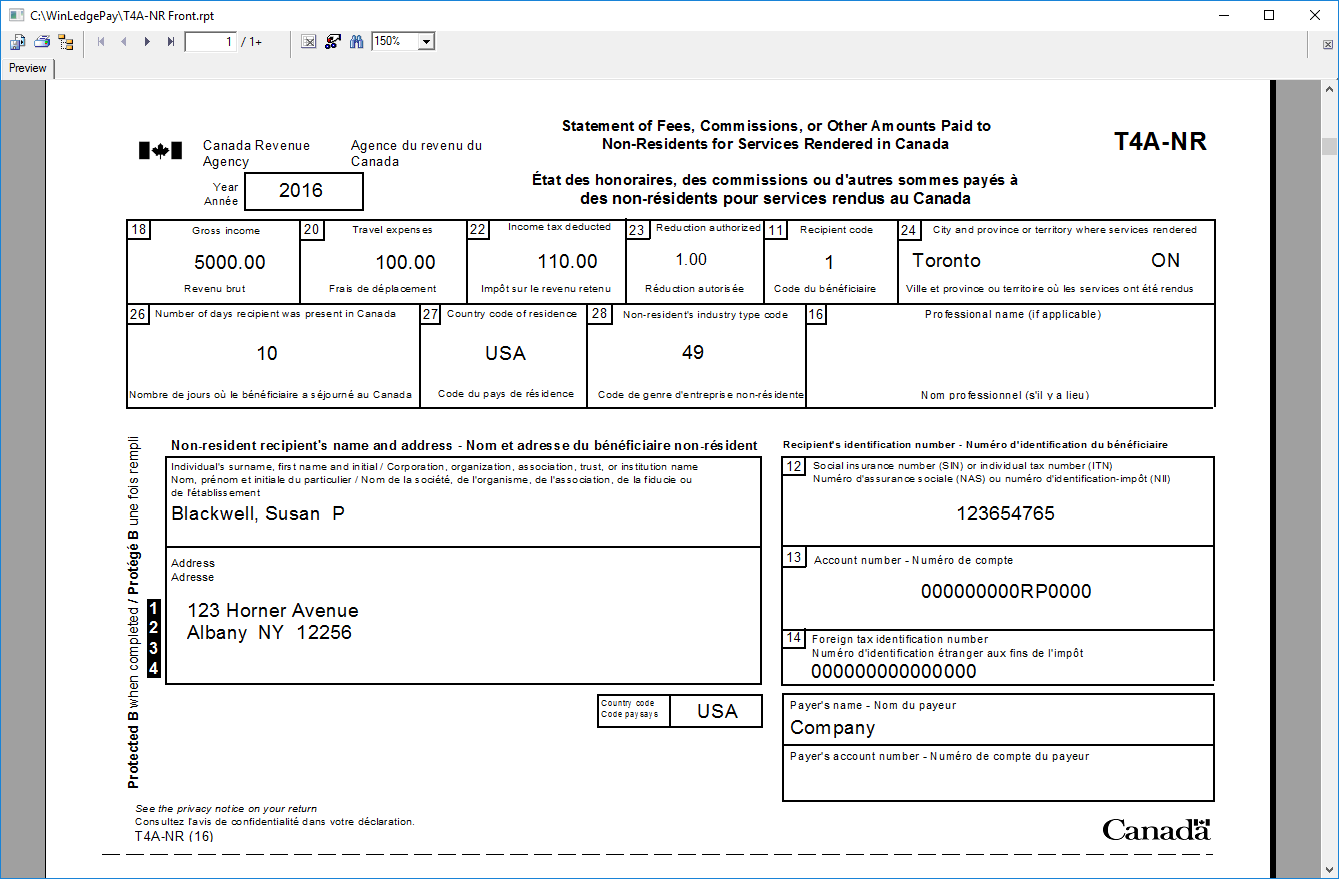Click the stop loading icon

[309, 42]
